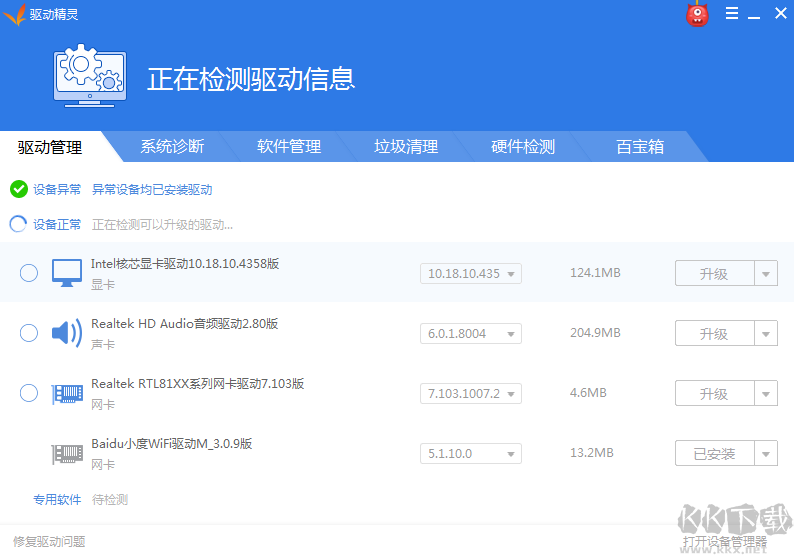Select the Realtek RTL81XX network driver checkbox
Screen dimensions: 794x556
click(x=29, y=393)
